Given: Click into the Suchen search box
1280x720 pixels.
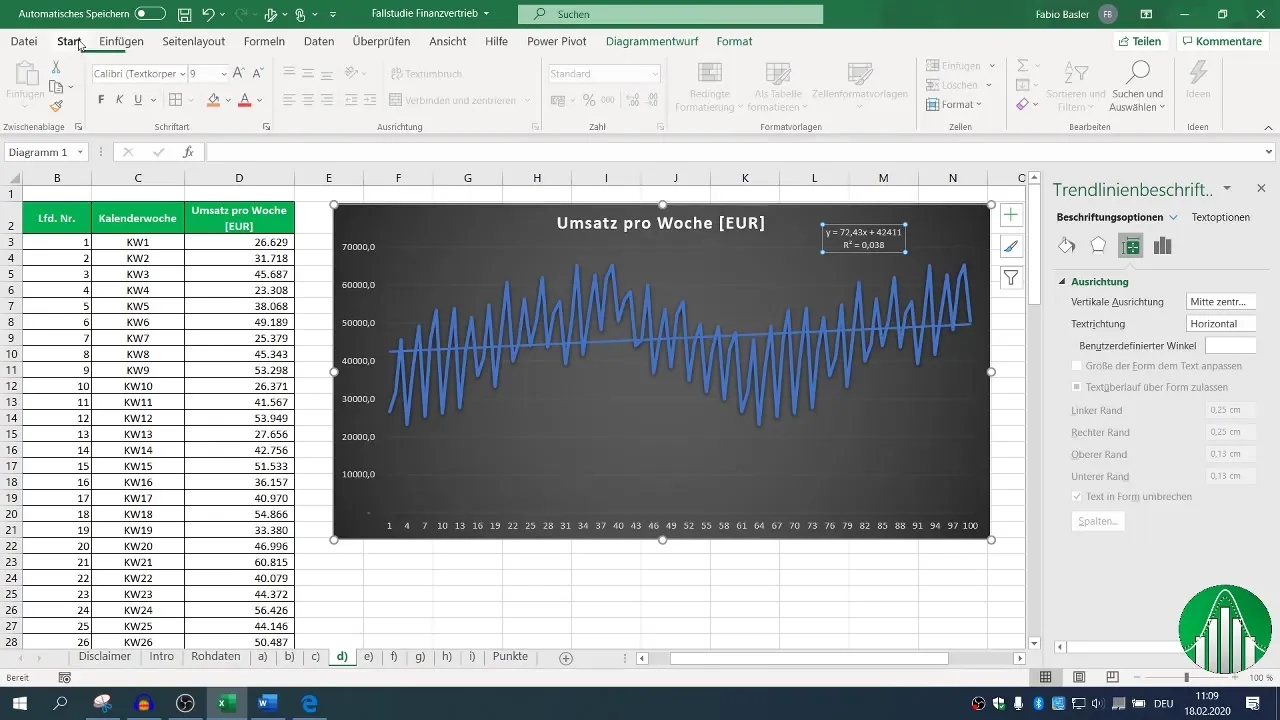Looking at the screenshot, I should coord(670,14).
